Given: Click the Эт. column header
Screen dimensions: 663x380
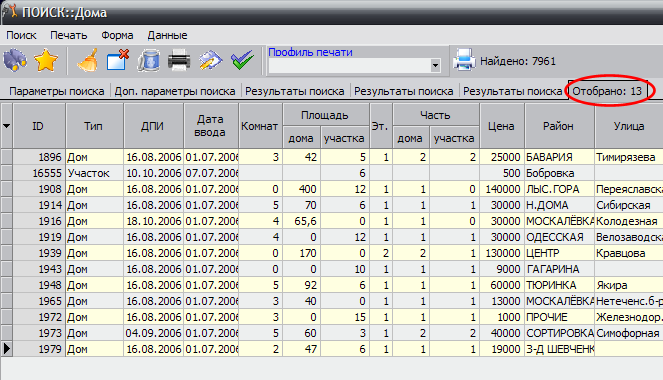Looking at the screenshot, I should [381, 126].
